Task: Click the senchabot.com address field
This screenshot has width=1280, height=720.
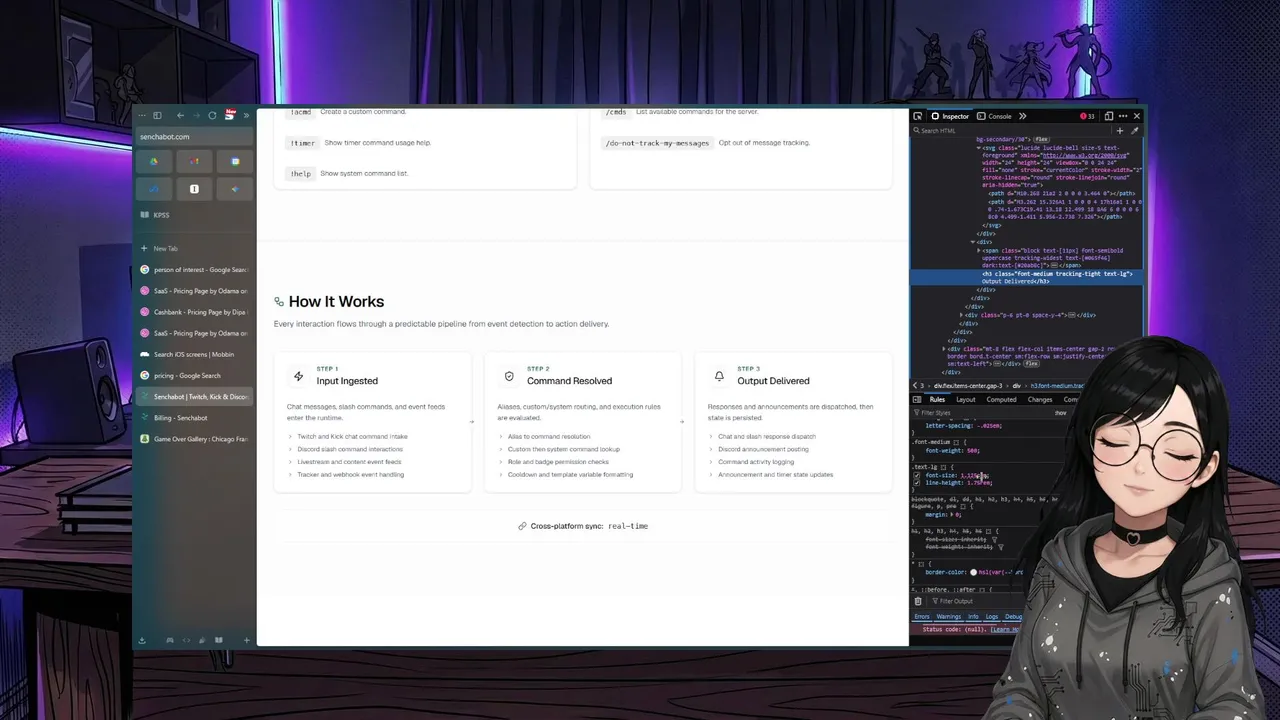Action: coord(194,136)
